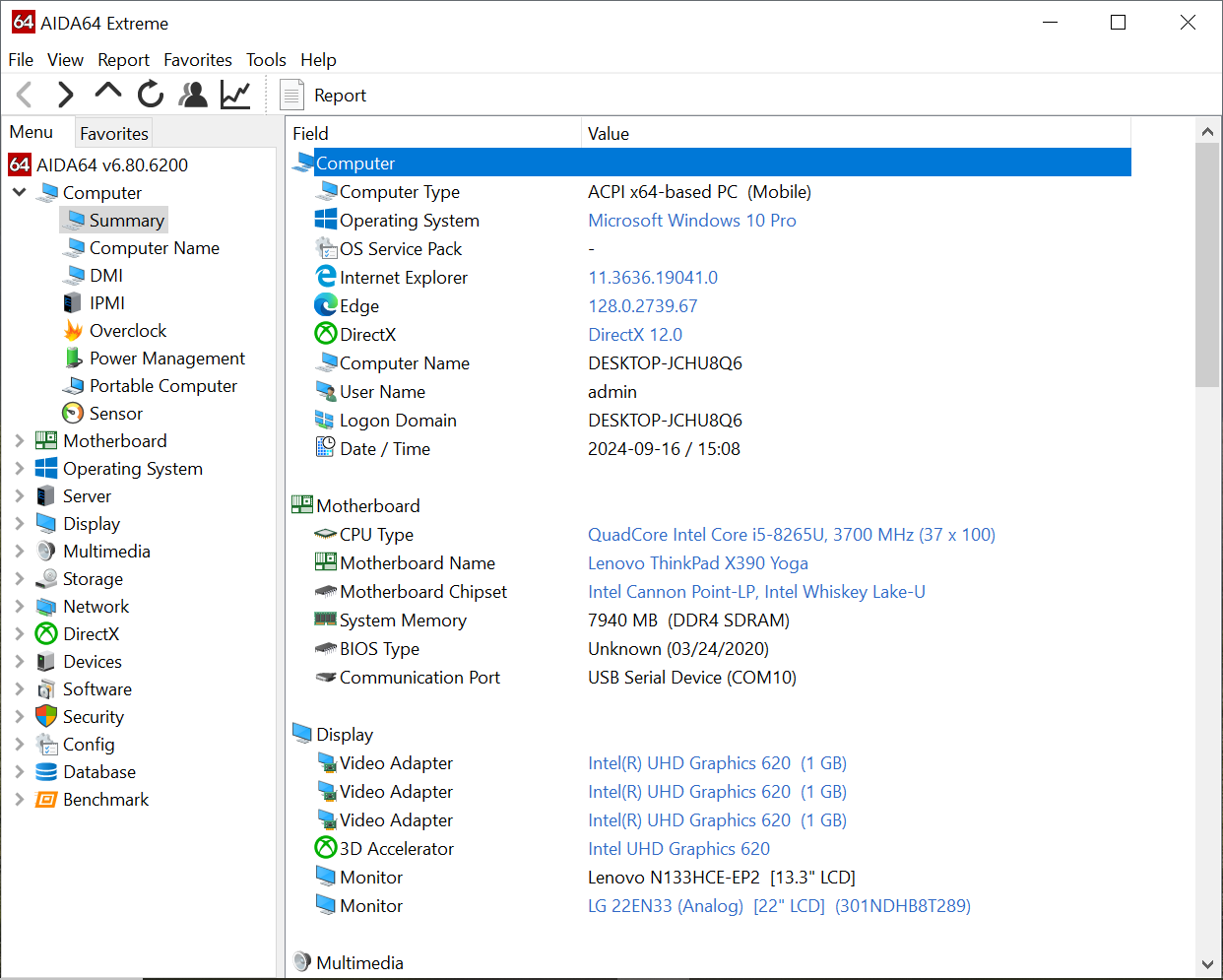Open the LG 22EN33 (Analog) monitor link
The height and width of the screenshot is (980, 1223).
(779, 906)
